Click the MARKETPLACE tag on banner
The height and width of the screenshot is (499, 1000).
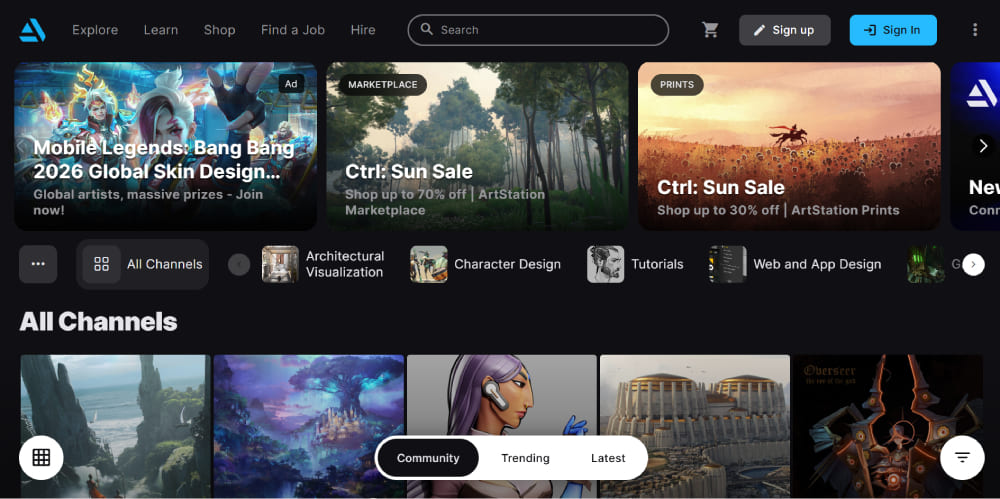[x=383, y=84]
